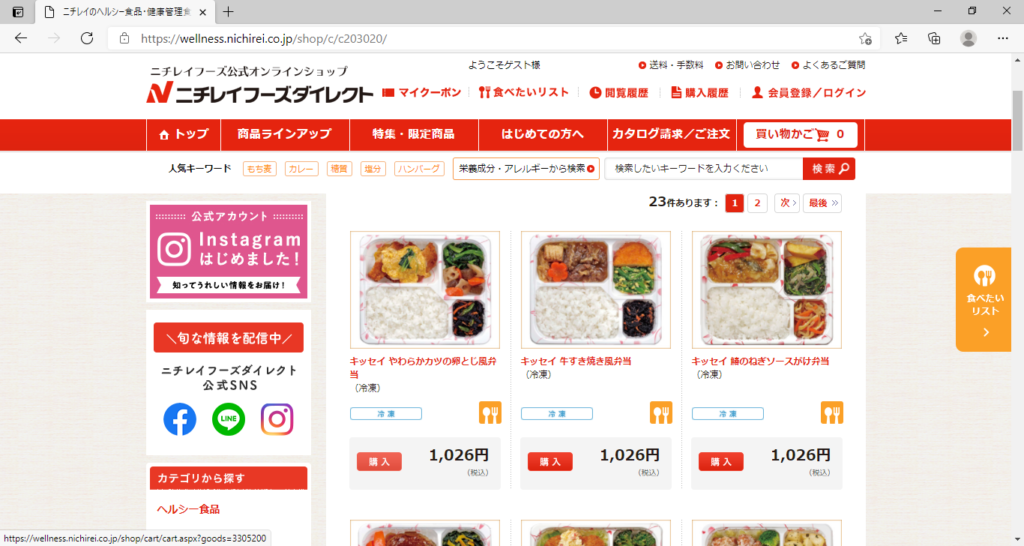Open browser settings and more menu
Screen dimensions: 1024x546
(x=1003, y=39)
